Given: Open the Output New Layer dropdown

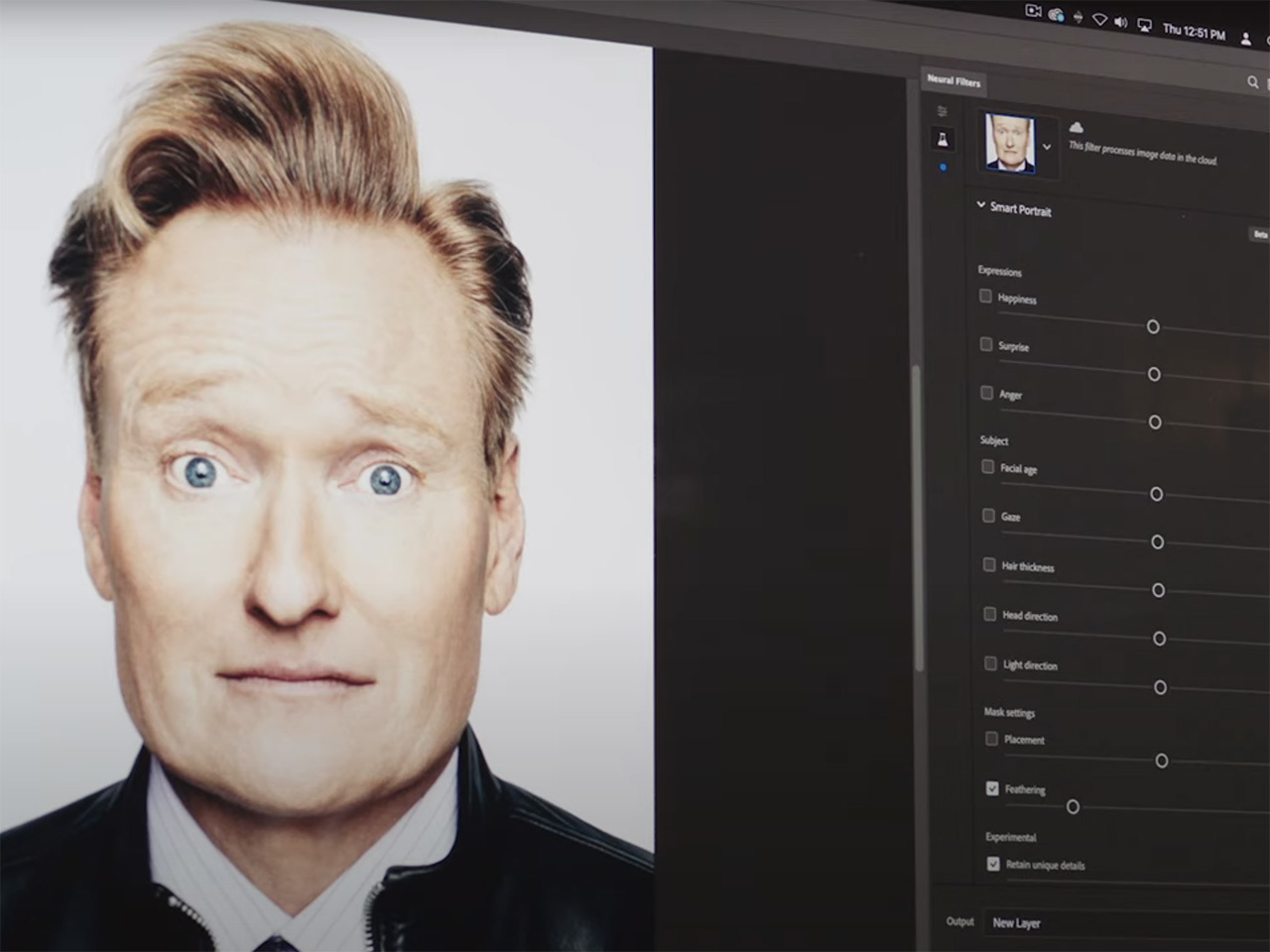Looking at the screenshot, I should coord(1126,923).
